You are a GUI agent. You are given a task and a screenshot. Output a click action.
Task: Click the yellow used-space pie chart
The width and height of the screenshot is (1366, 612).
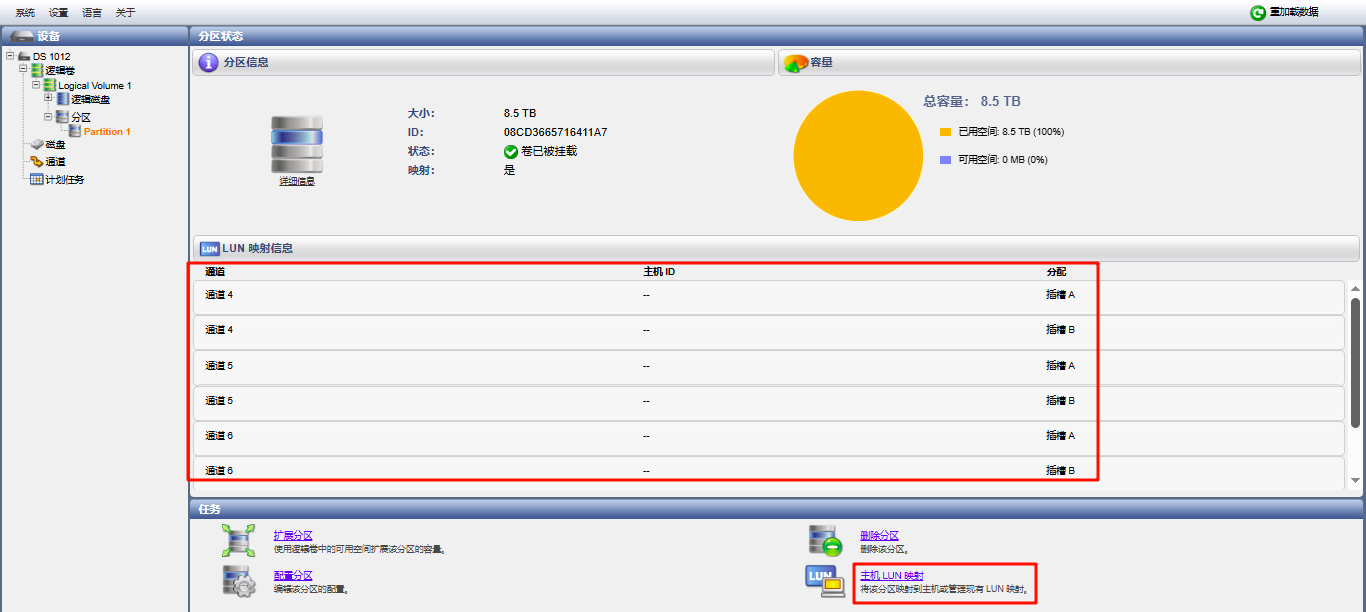pos(858,156)
